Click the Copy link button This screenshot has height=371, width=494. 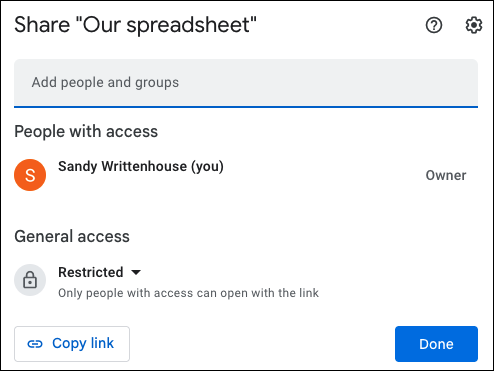72,344
